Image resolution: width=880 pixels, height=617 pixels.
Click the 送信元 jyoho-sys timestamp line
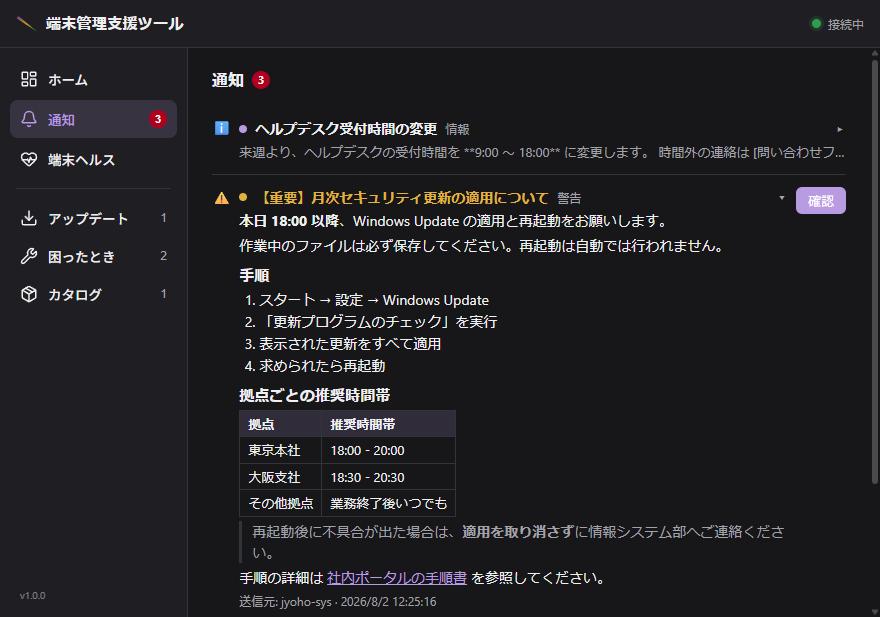point(338,601)
